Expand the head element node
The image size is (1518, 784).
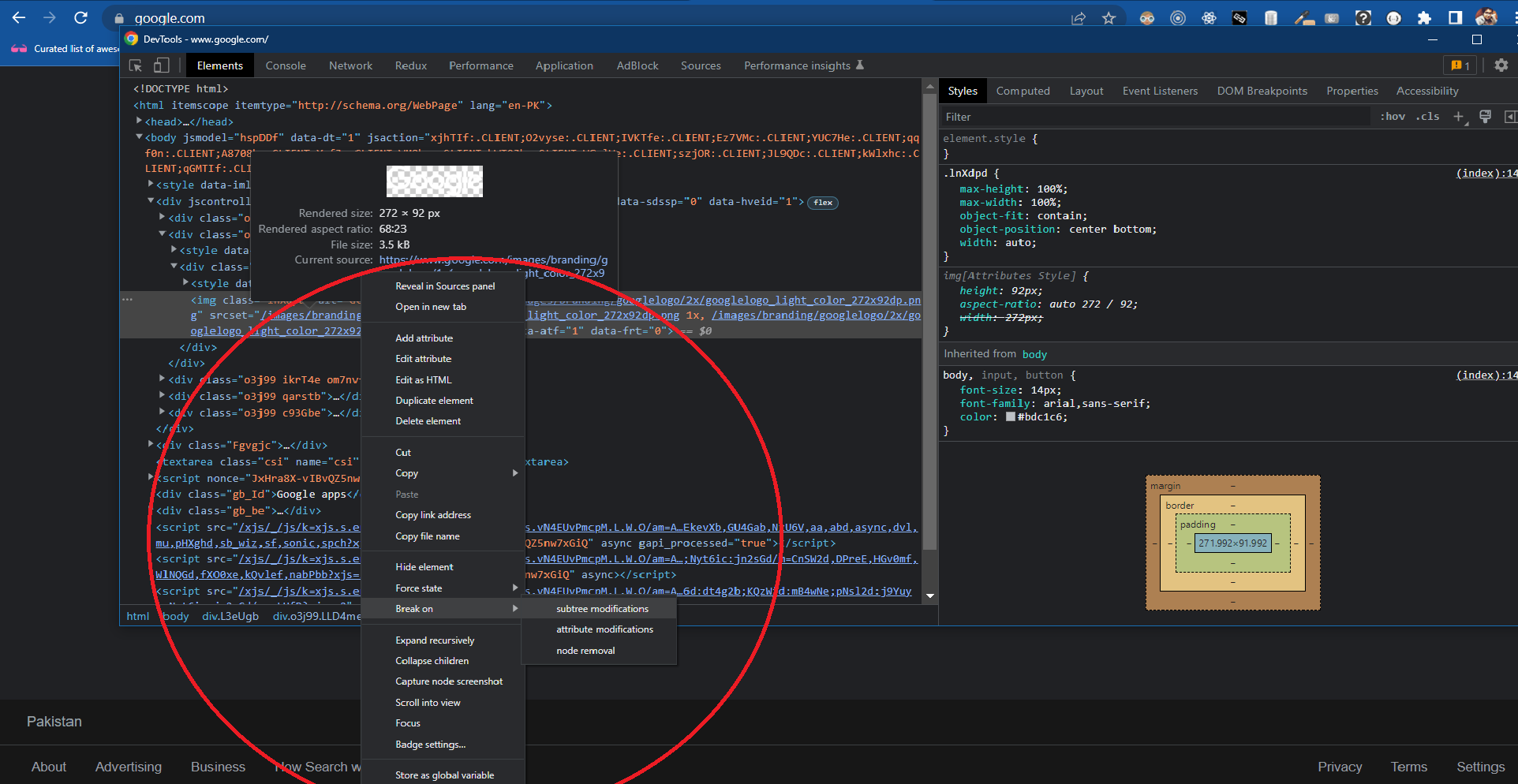[139, 121]
